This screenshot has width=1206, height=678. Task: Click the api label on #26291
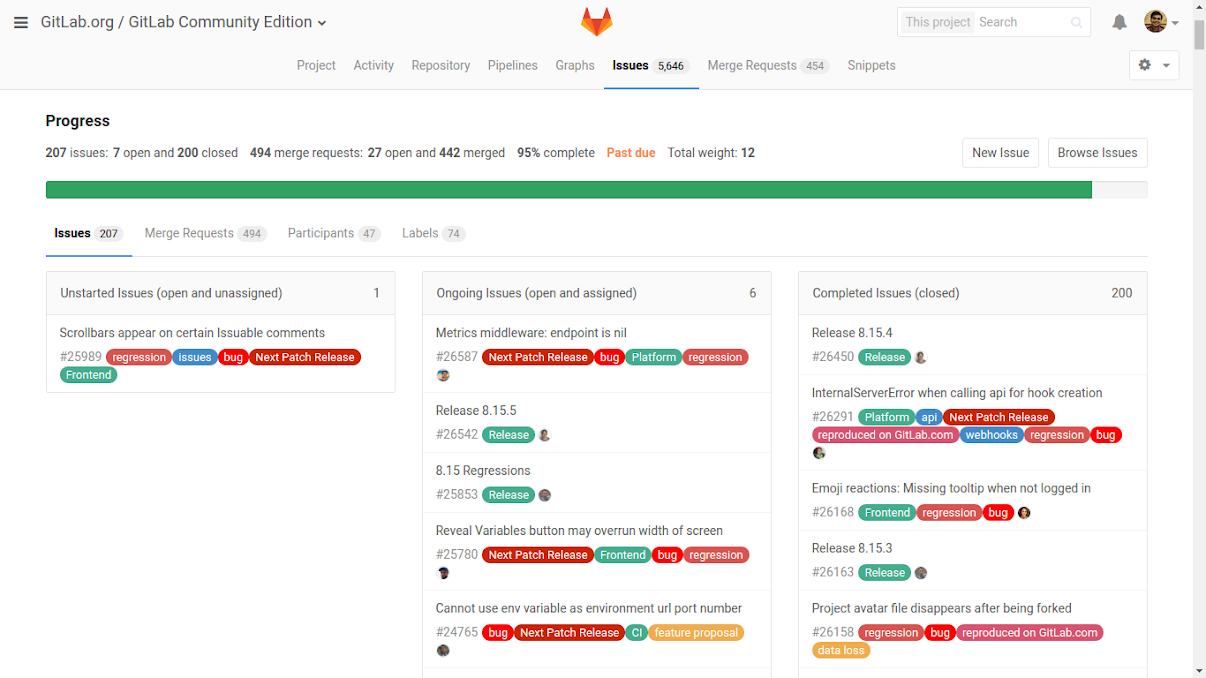[x=929, y=417]
